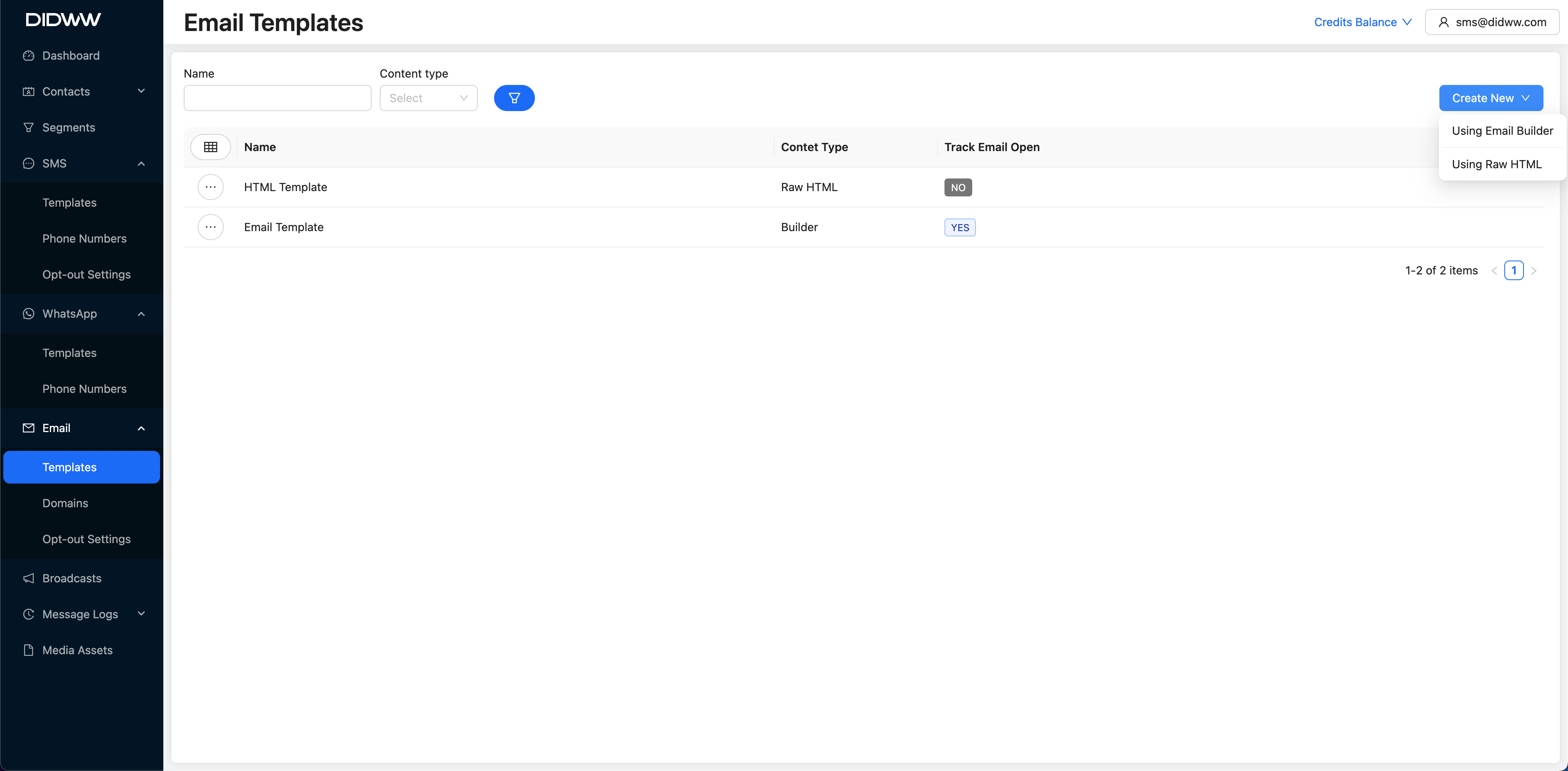Click the DIDWW logo
This screenshot has width=1568, height=771.
pyautogui.click(x=63, y=20)
